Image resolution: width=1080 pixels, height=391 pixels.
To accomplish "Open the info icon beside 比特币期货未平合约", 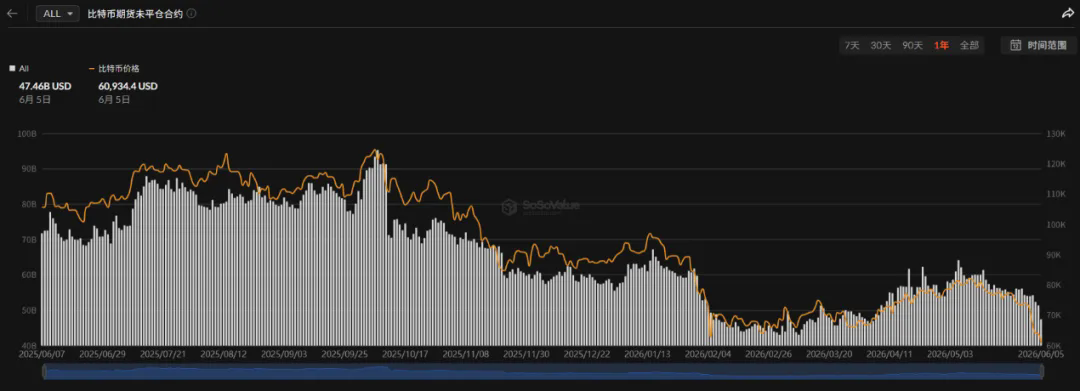I will tap(191, 13).
